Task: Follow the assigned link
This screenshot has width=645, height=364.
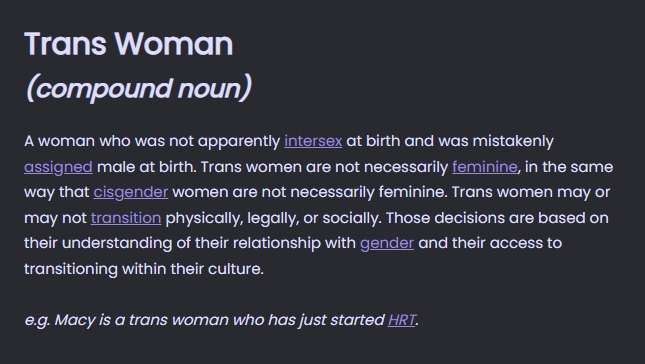Action: [58, 167]
